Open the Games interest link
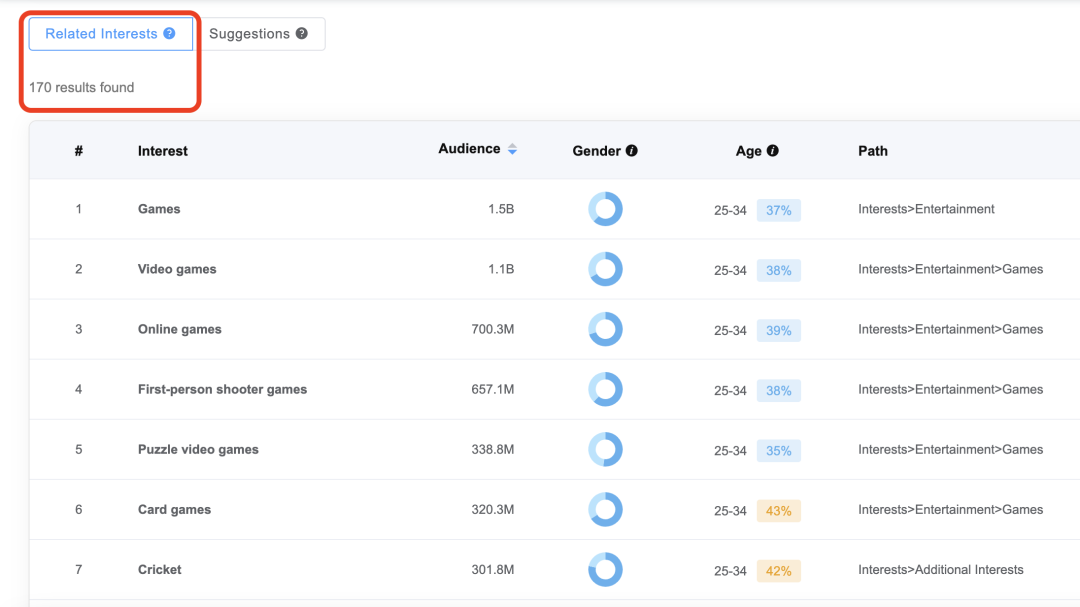This screenshot has height=607, width=1080. pyautogui.click(x=159, y=209)
